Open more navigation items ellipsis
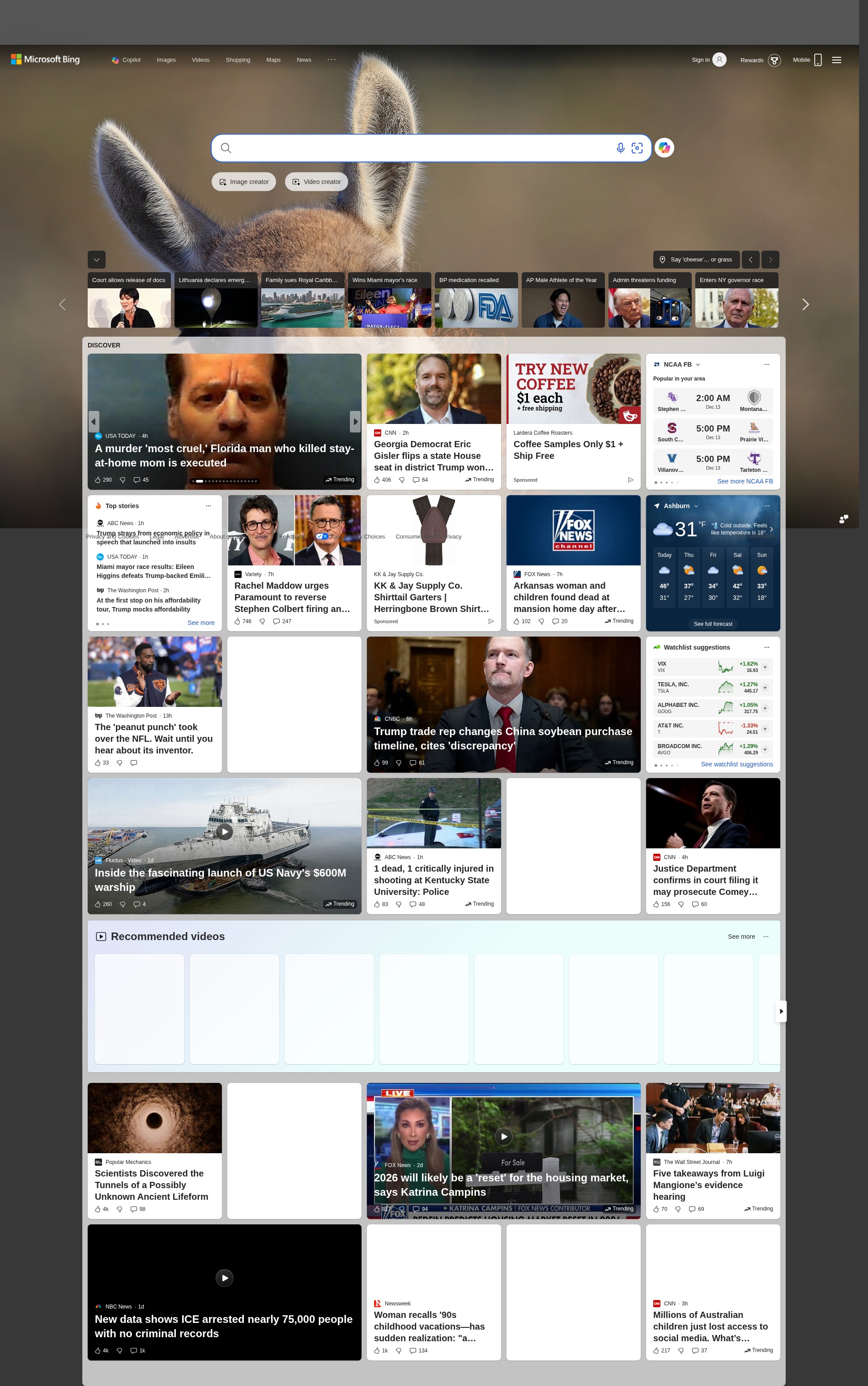Image resolution: width=868 pixels, height=1386 pixels. tap(331, 60)
